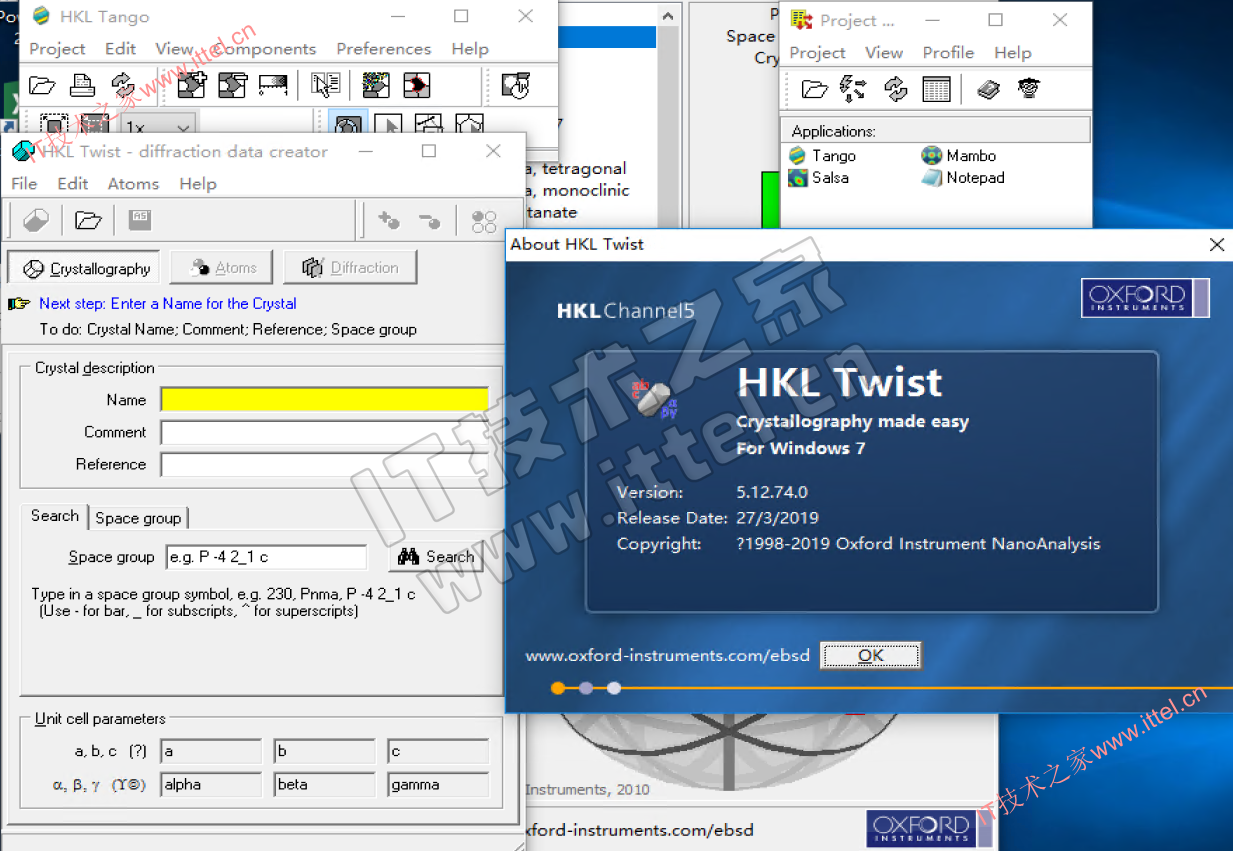This screenshot has width=1233, height=851.
Task: Click the 'c' unit cell field
Action: tap(438, 752)
